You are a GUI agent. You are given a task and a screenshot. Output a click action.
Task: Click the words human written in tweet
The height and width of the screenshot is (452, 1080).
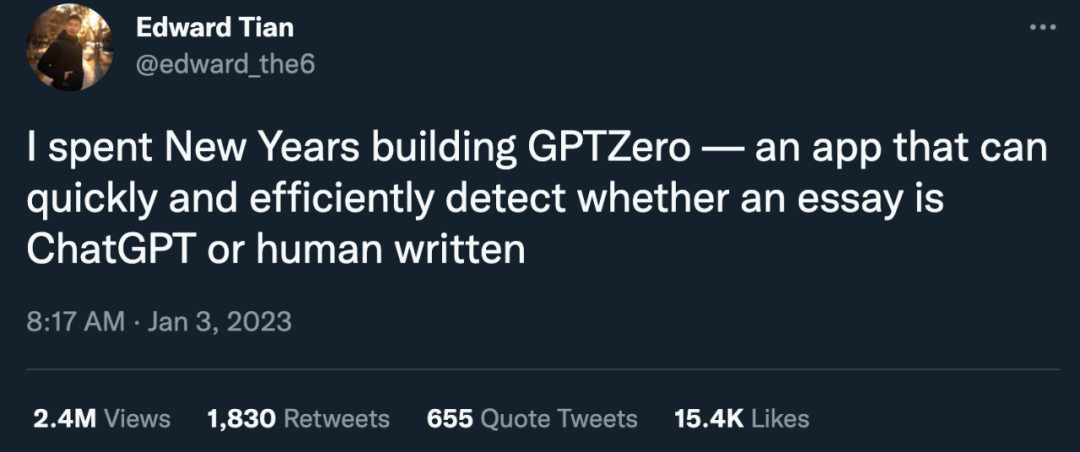coord(388,249)
